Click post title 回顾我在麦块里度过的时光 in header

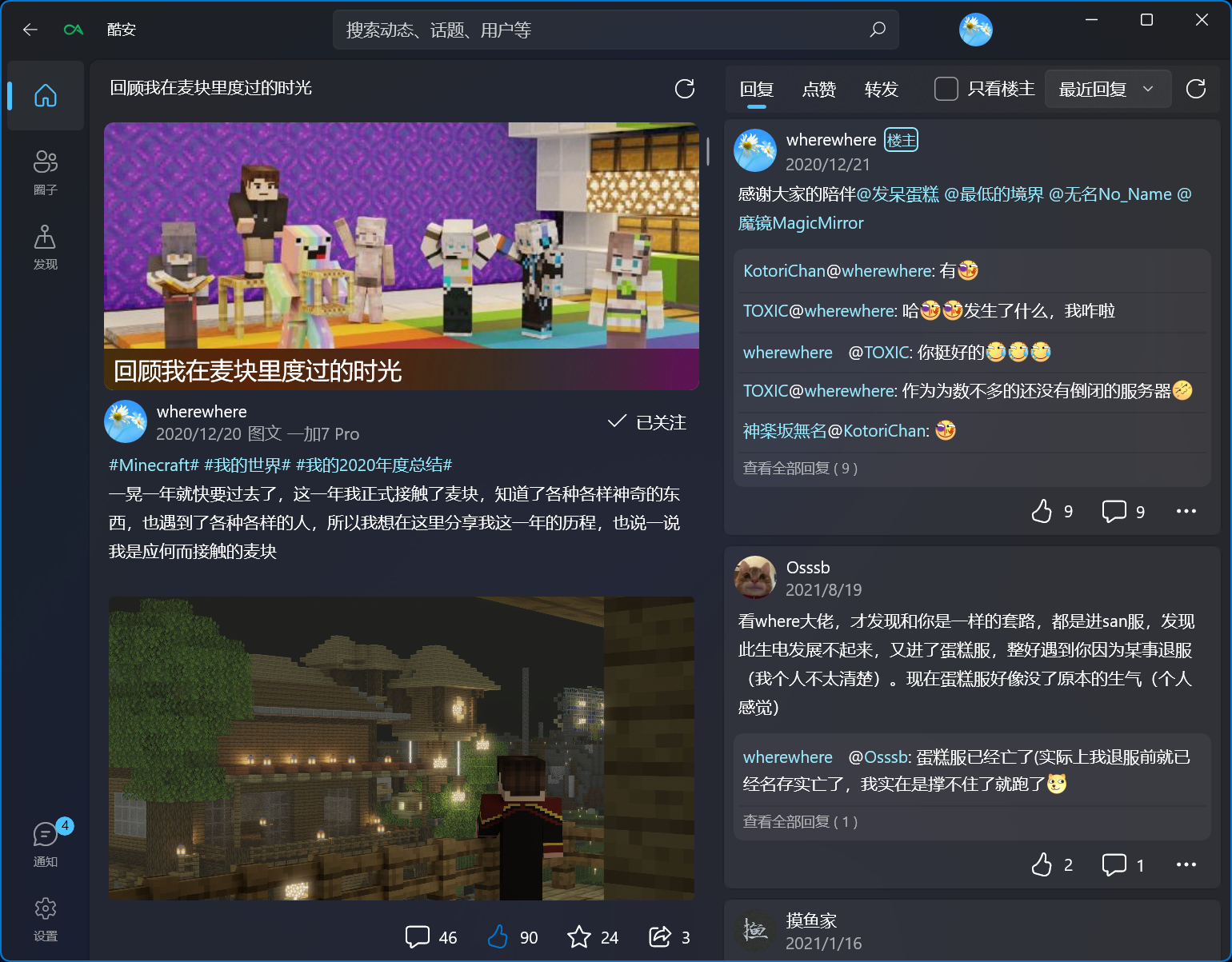pos(211,88)
